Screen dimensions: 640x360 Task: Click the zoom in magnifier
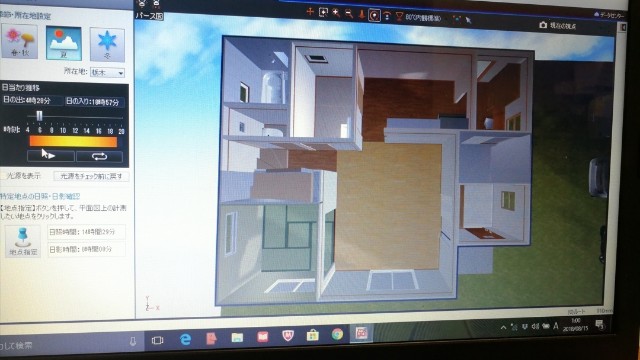click(336, 13)
